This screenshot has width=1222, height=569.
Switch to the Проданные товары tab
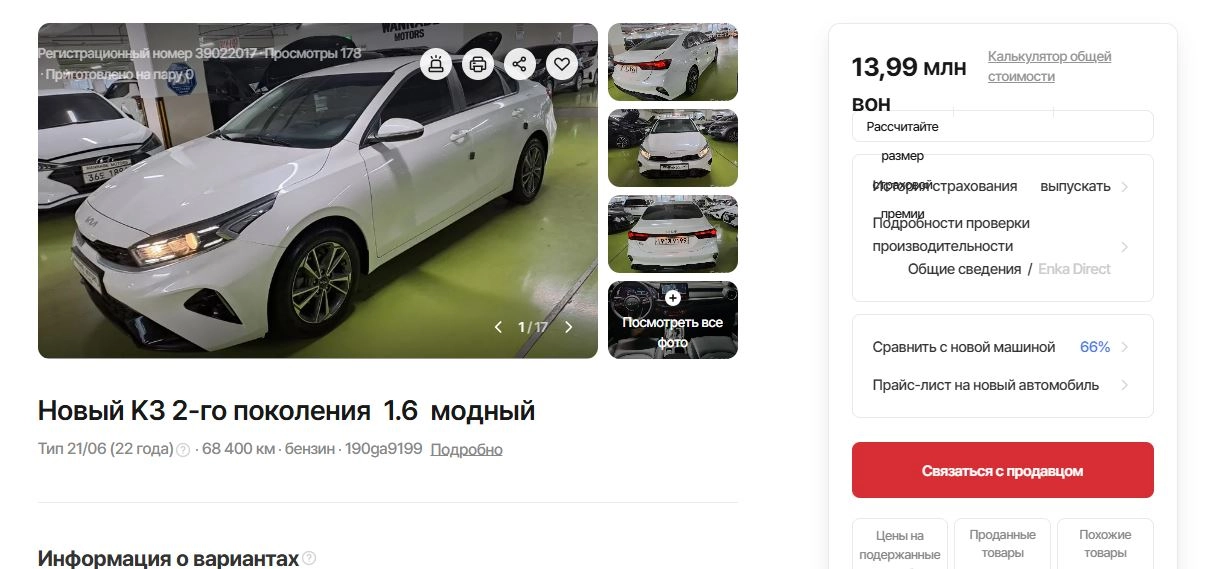[x=1003, y=544]
